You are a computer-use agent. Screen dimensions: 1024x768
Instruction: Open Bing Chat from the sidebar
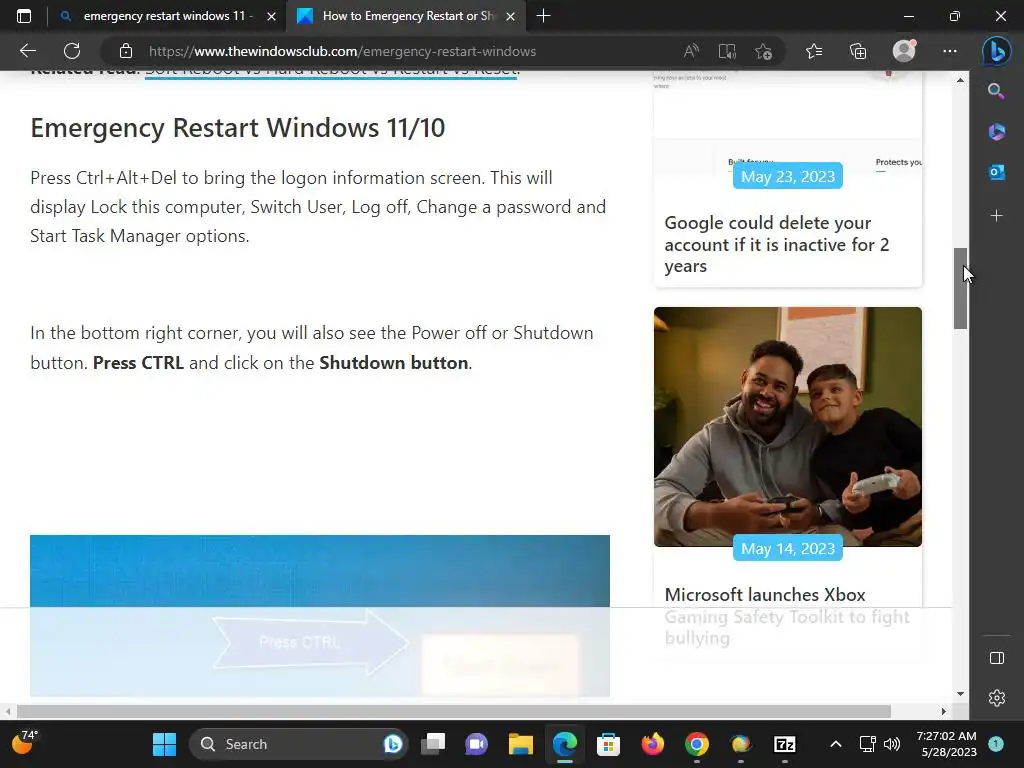click(997, 51)
